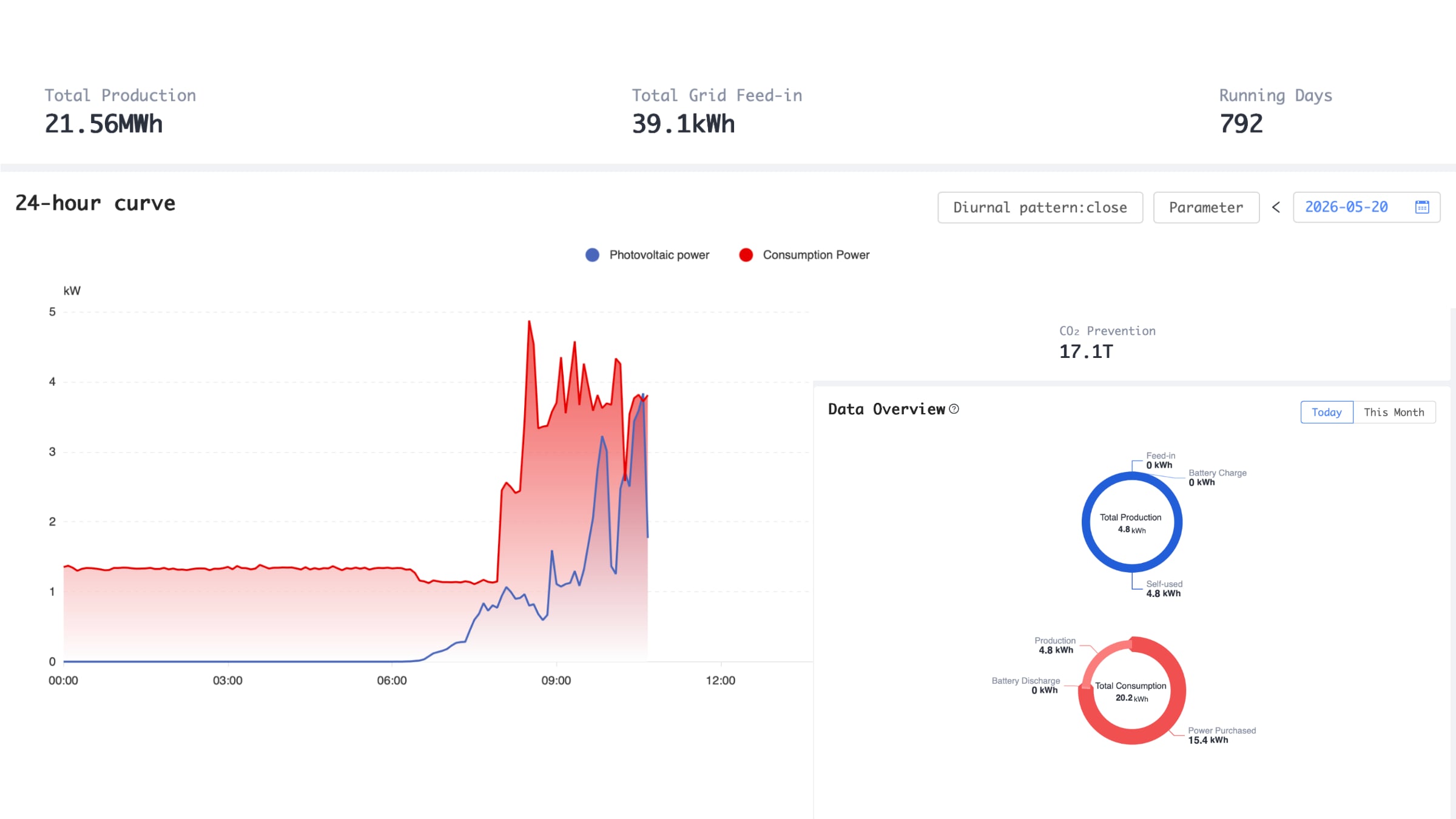The height and width of the screenshot is (819, 1456).
Task: Click the Production 4.8 kWh label
Action: [1055, 645]
